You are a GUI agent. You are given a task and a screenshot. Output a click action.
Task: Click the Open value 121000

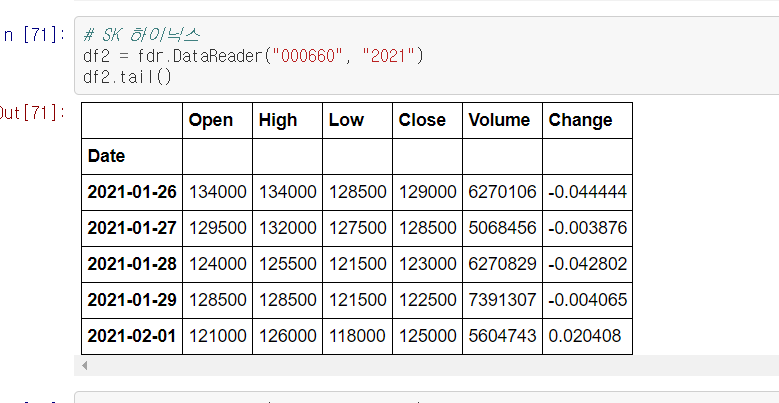217,336
